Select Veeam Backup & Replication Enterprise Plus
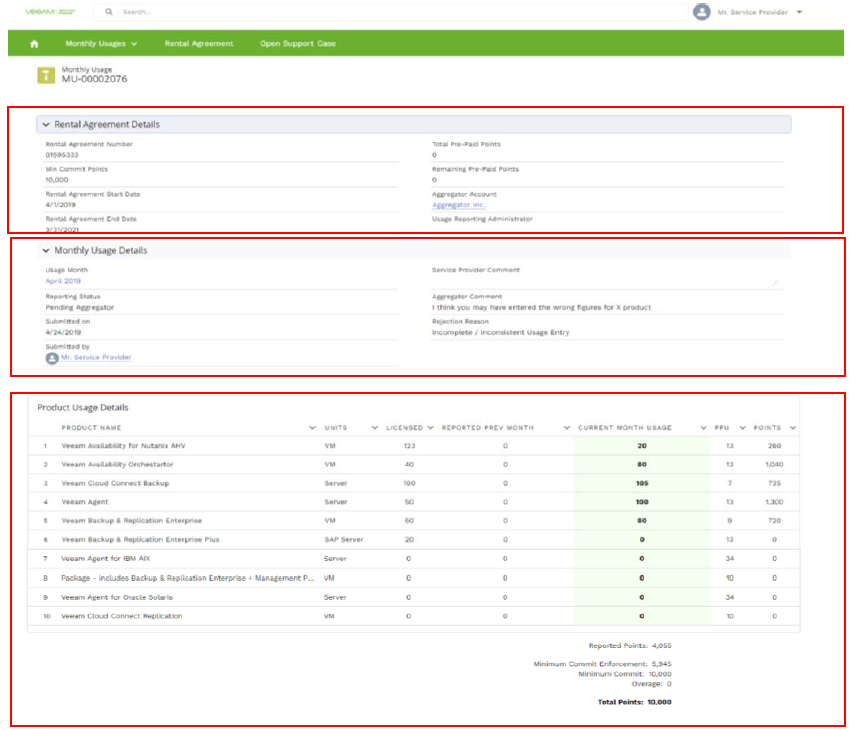Viewport: 855px width, 731px height. [x=140, y=540]
